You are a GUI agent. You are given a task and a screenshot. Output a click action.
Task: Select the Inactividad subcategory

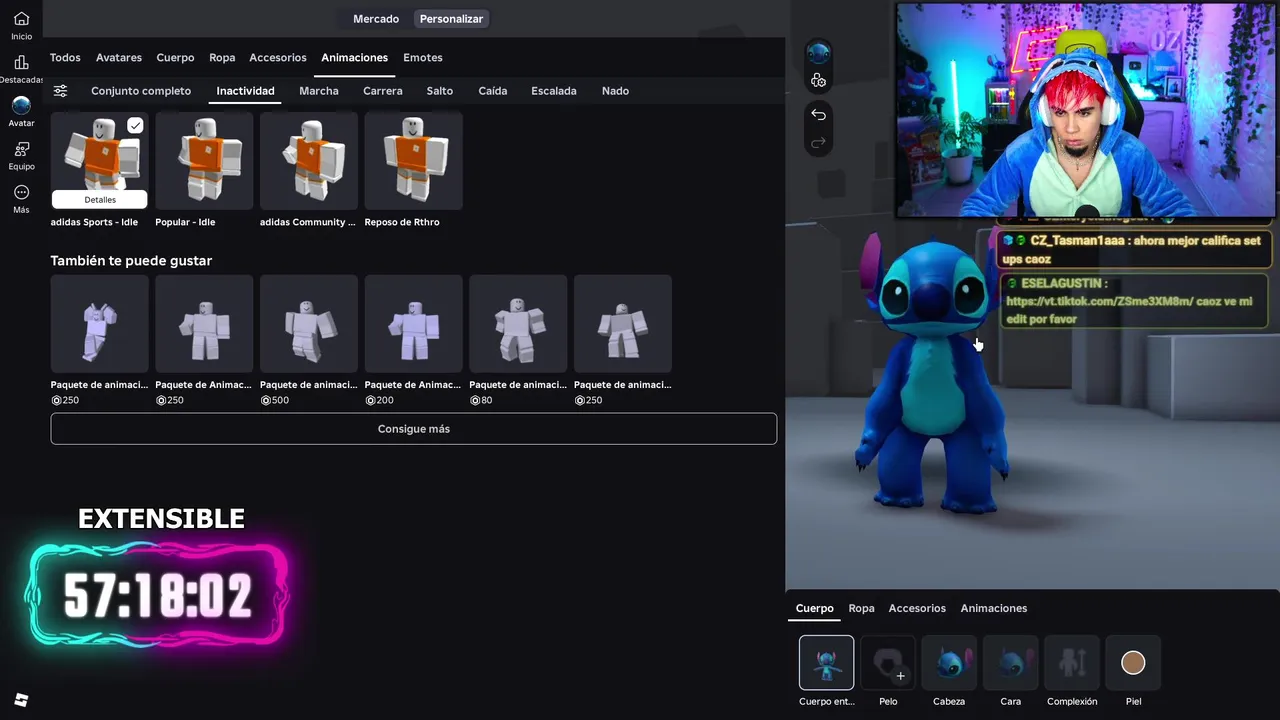[x=245, y=91]
